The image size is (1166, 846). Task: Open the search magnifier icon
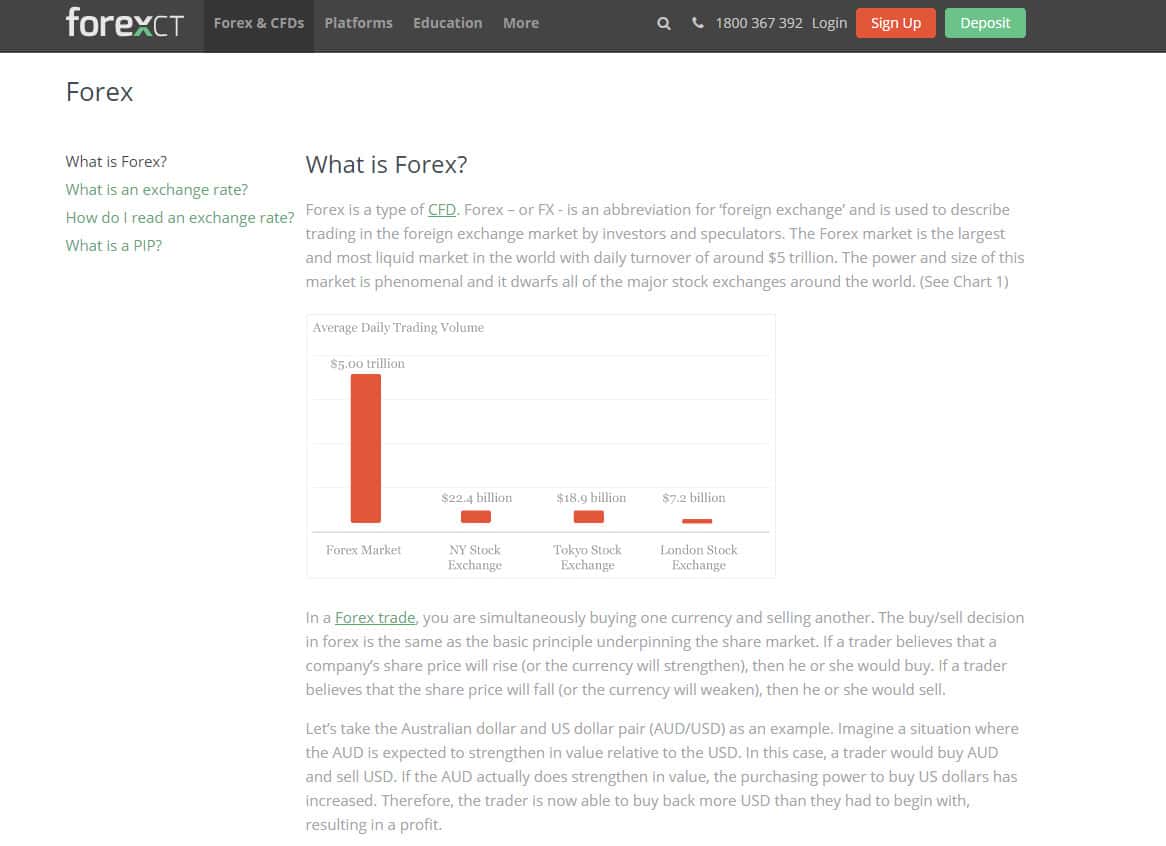click(x=664, y=23)
